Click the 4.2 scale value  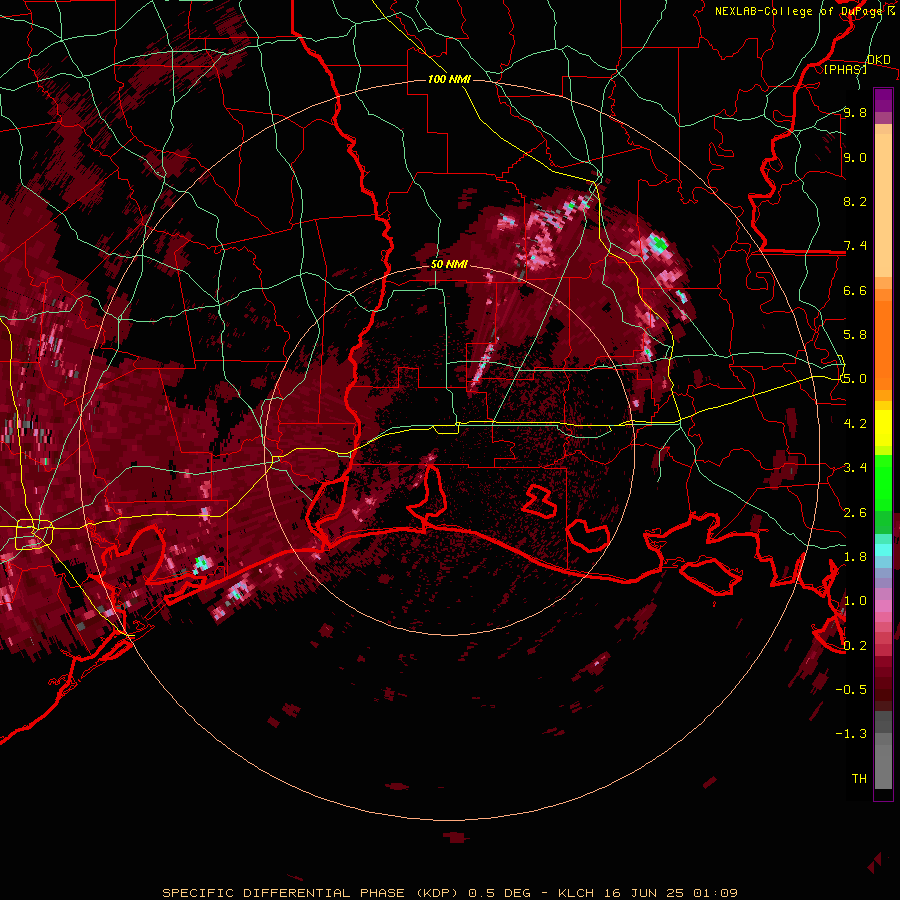(x=855, y=424)
